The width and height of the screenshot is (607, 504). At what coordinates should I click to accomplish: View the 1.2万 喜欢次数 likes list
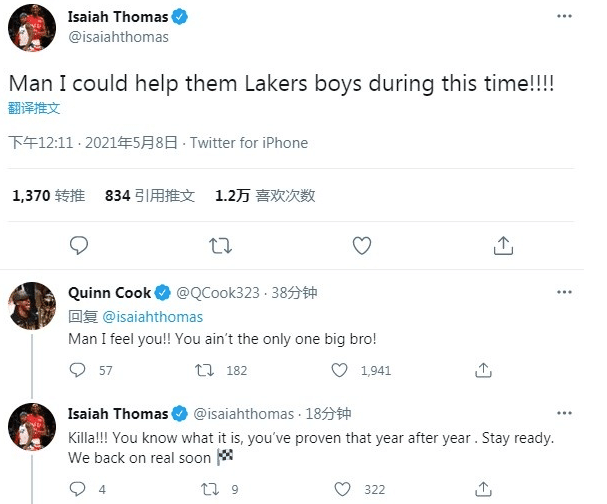[x=265, y=196]
